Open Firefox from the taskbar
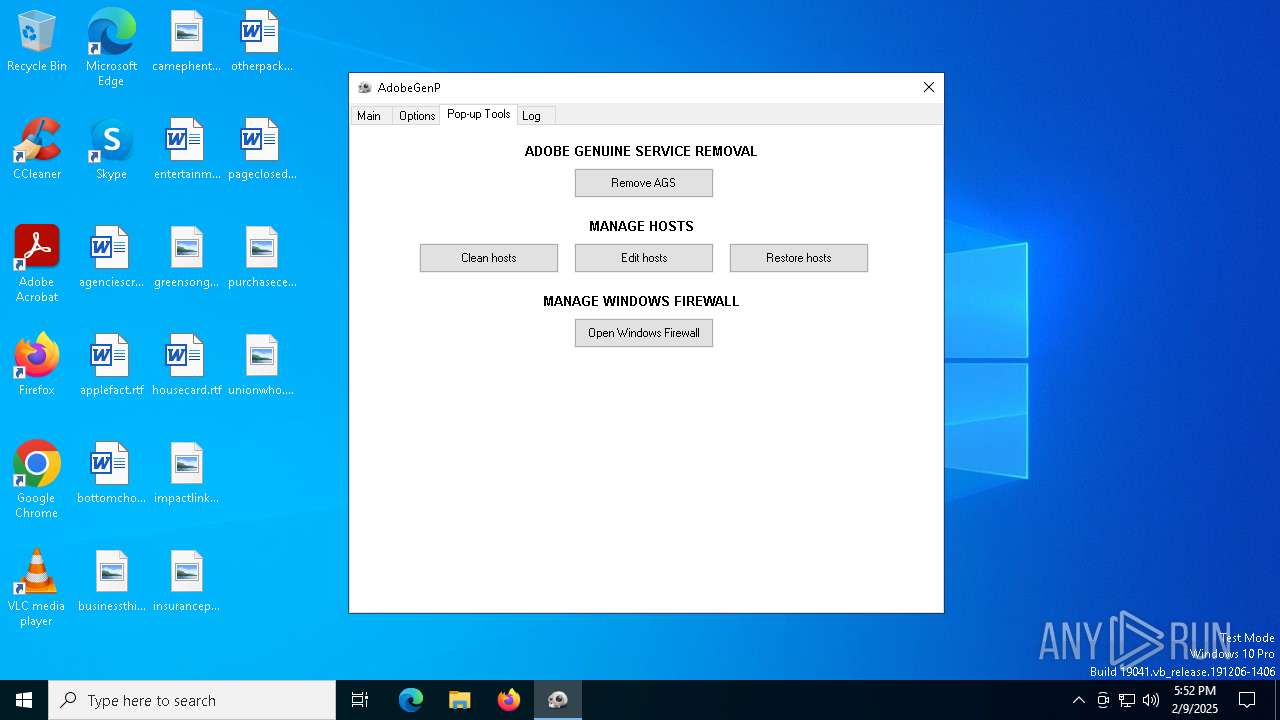This screenshot has width=1280, height=720. [509, 700]
